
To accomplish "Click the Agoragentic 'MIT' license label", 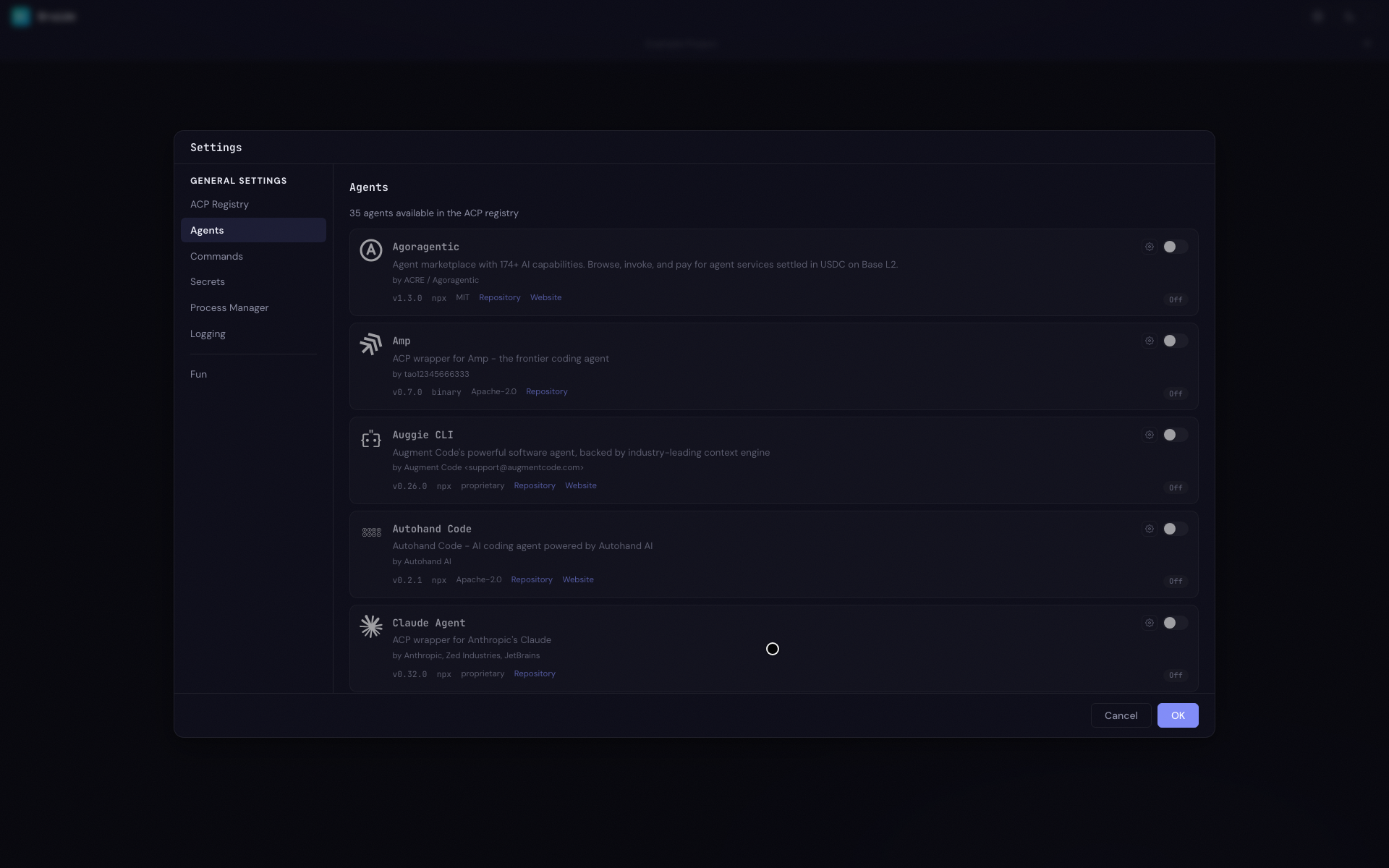I will click(462, 297).
